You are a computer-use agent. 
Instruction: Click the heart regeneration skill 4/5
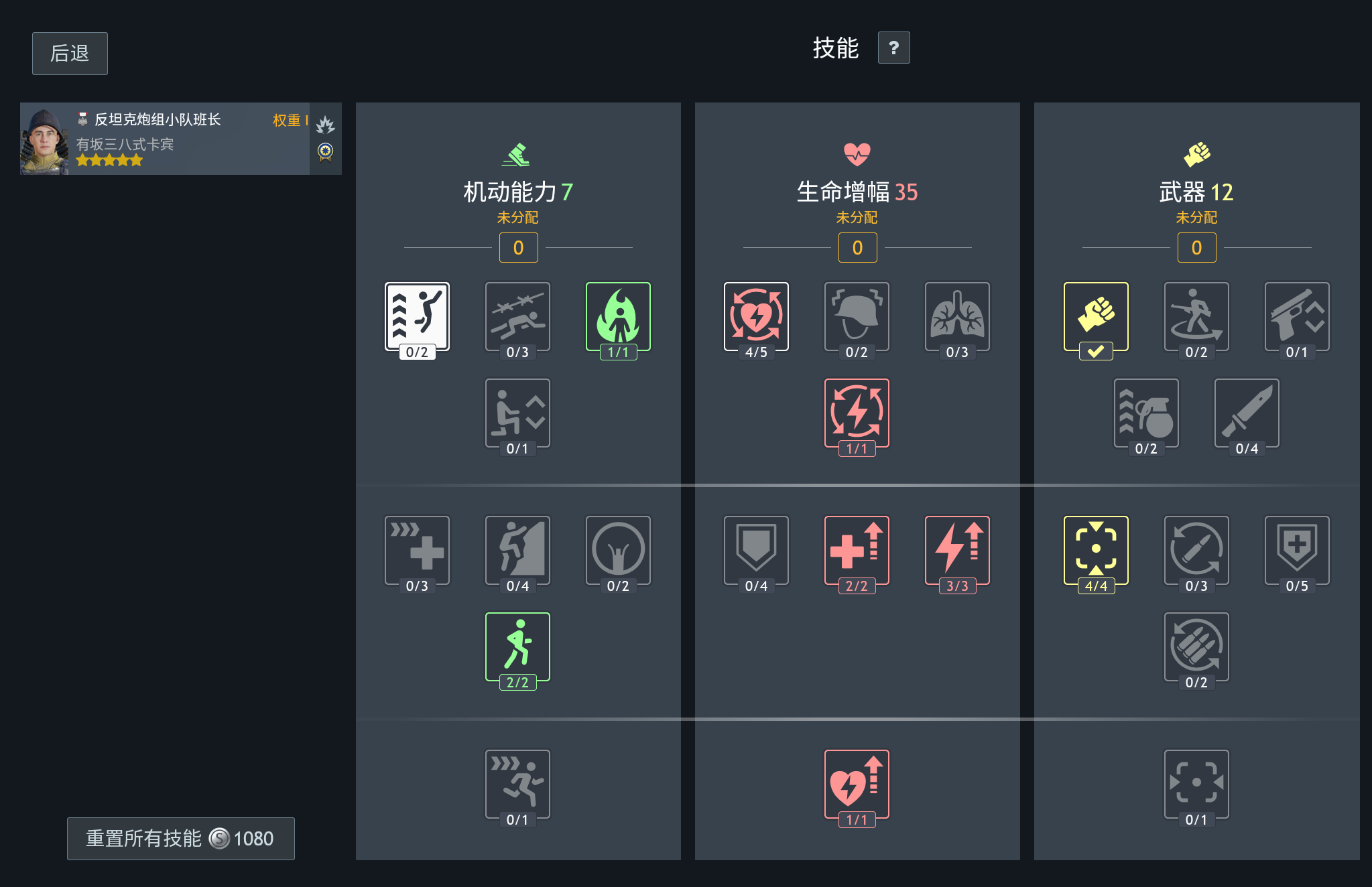(x=756, y=317)
